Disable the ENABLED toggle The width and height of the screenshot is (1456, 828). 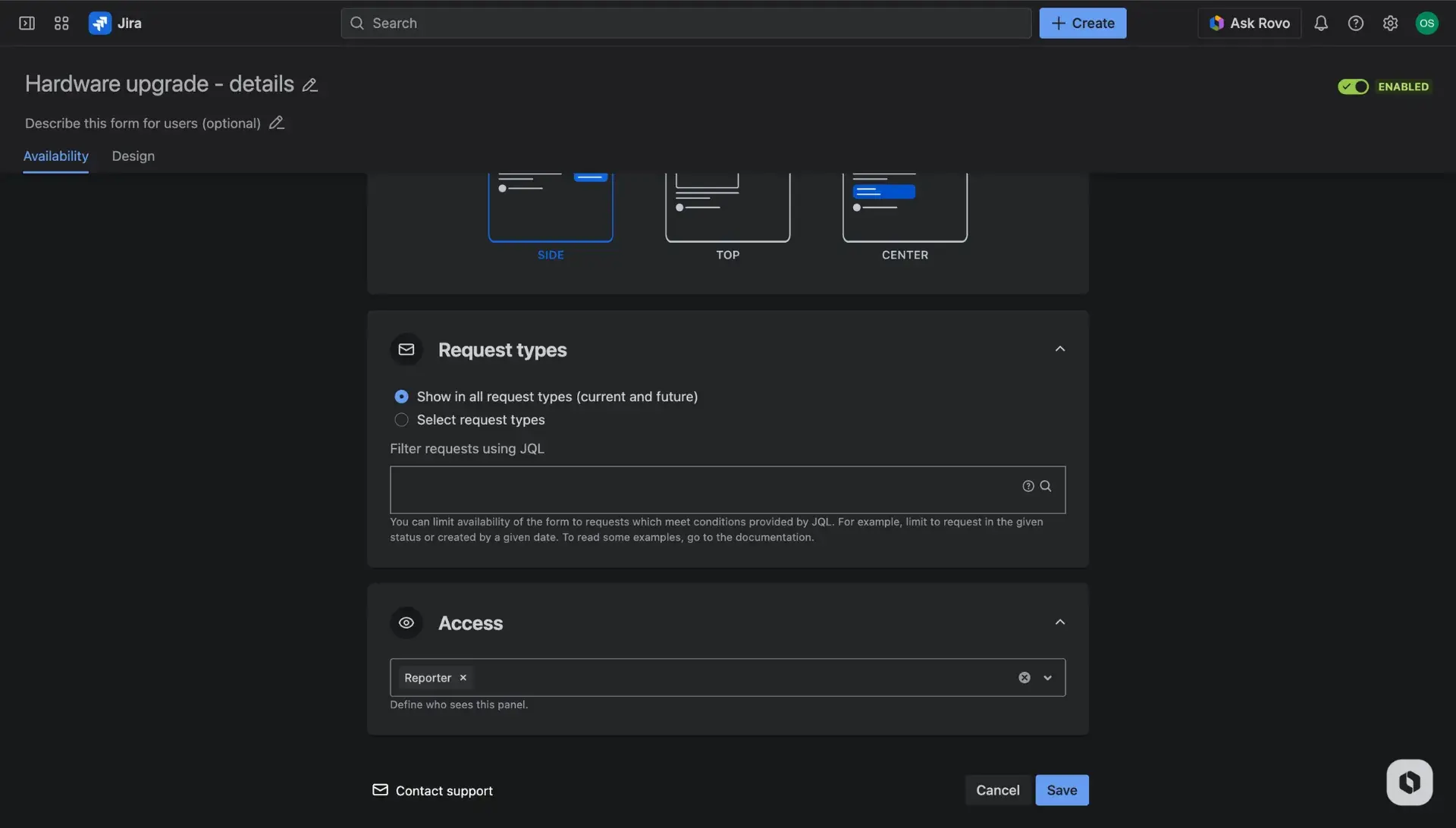pyautogui.click(x=1353, y=86)
